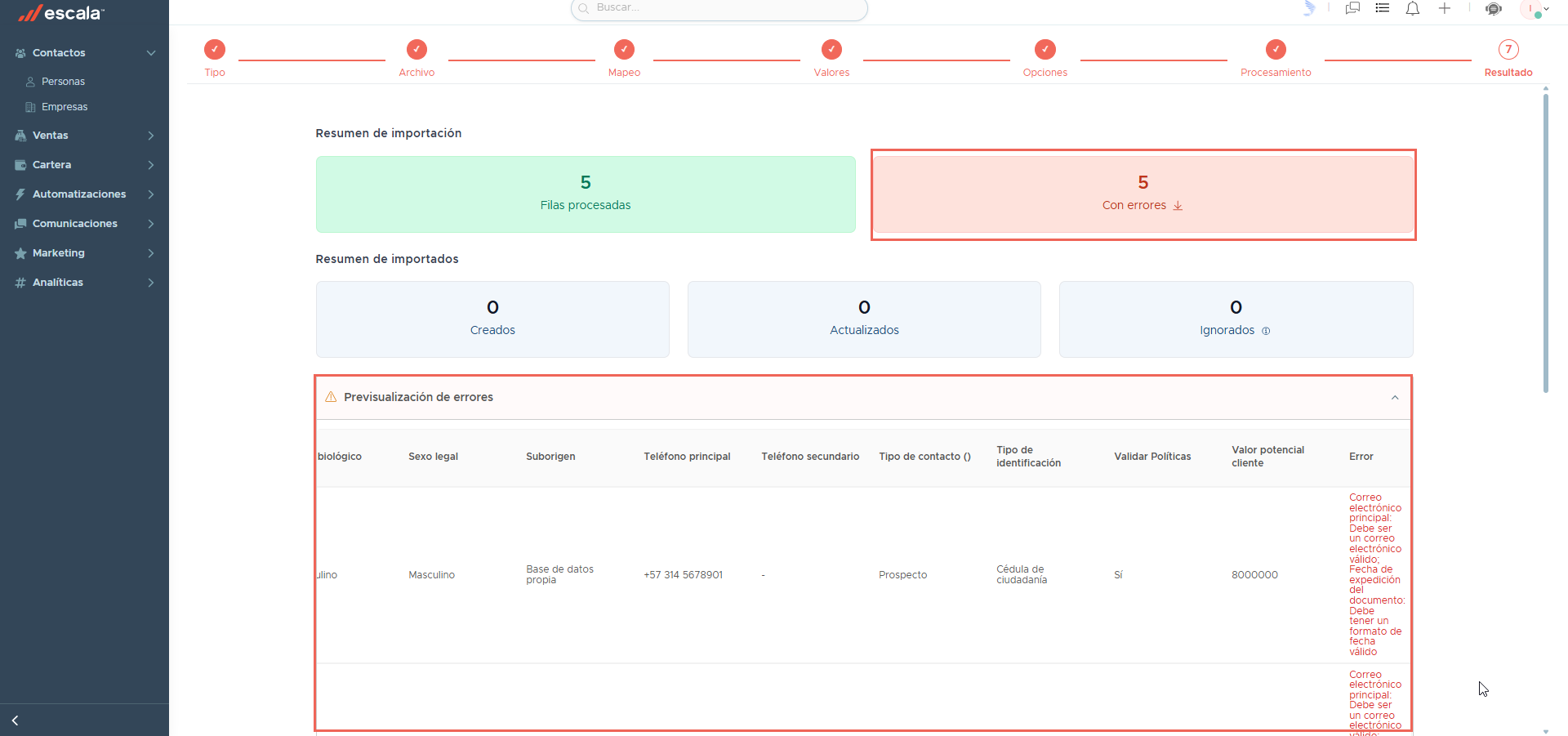Image resolution: width=1568 pixels, height=736 pixels.
Task: Click the cell '+57 314 5678901'
Action: [x=683, y=575]
